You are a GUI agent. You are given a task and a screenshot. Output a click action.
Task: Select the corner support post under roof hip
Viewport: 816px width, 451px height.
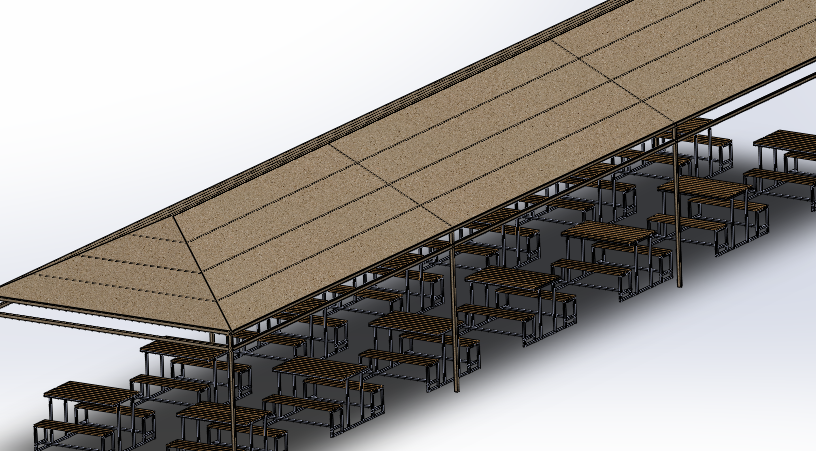232,391
